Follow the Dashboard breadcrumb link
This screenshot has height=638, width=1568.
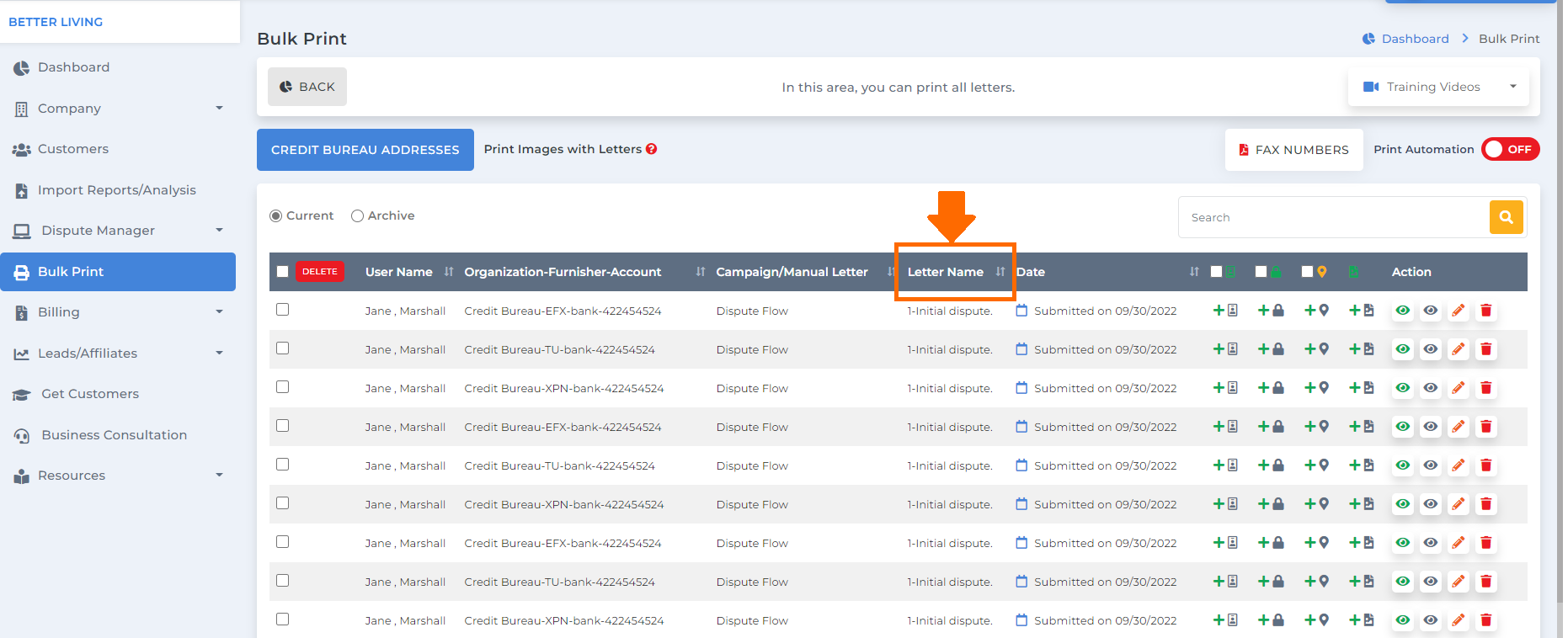coord(1415,39)
